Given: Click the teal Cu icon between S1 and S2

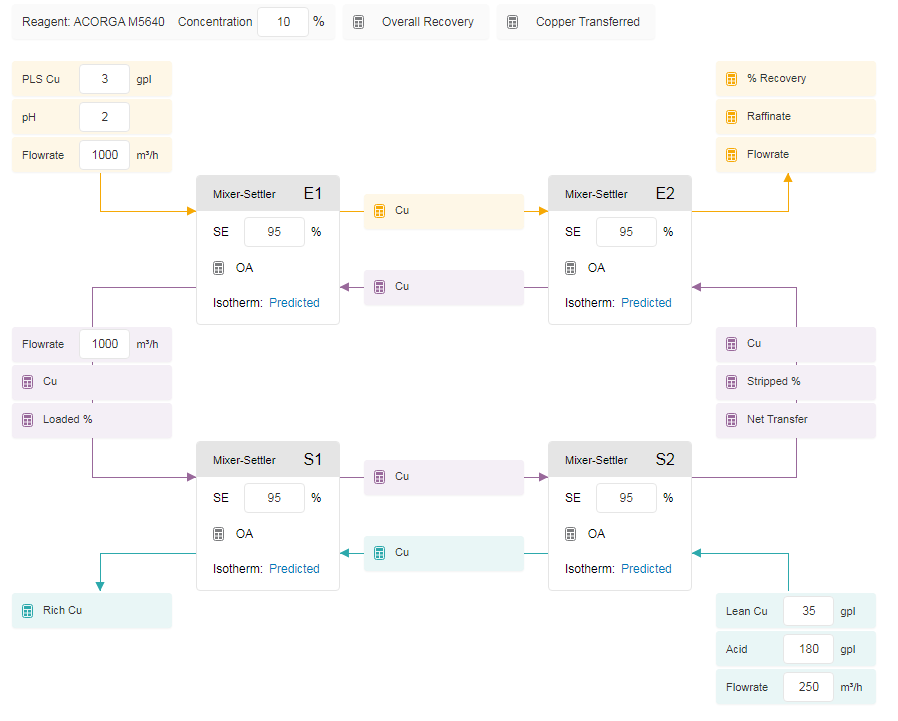Looking at the screenshot, I should coord(379,553).
